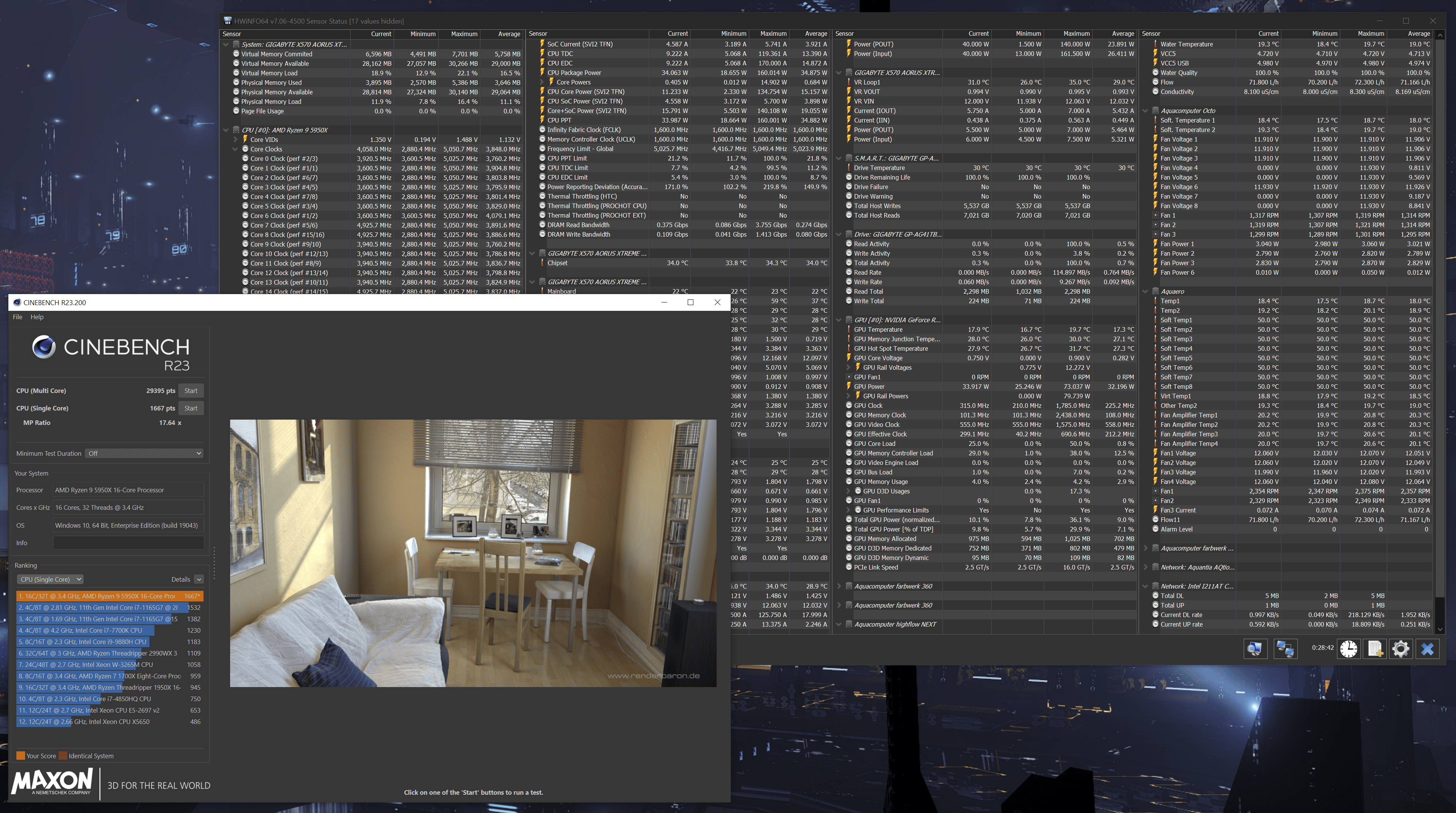This screenshot has width=1456, height=813.
Task: Click the rendered room scene image
Action: (473, 553)
